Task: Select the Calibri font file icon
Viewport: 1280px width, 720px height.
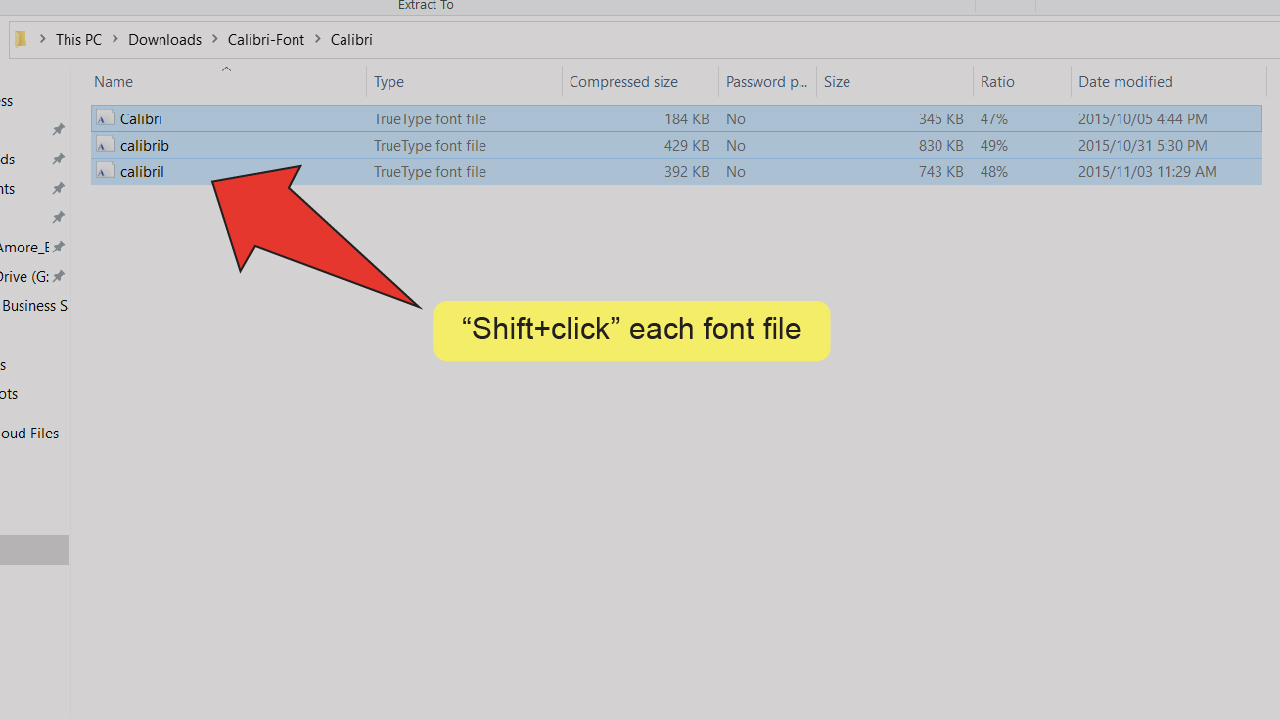Action: point(105,119)
